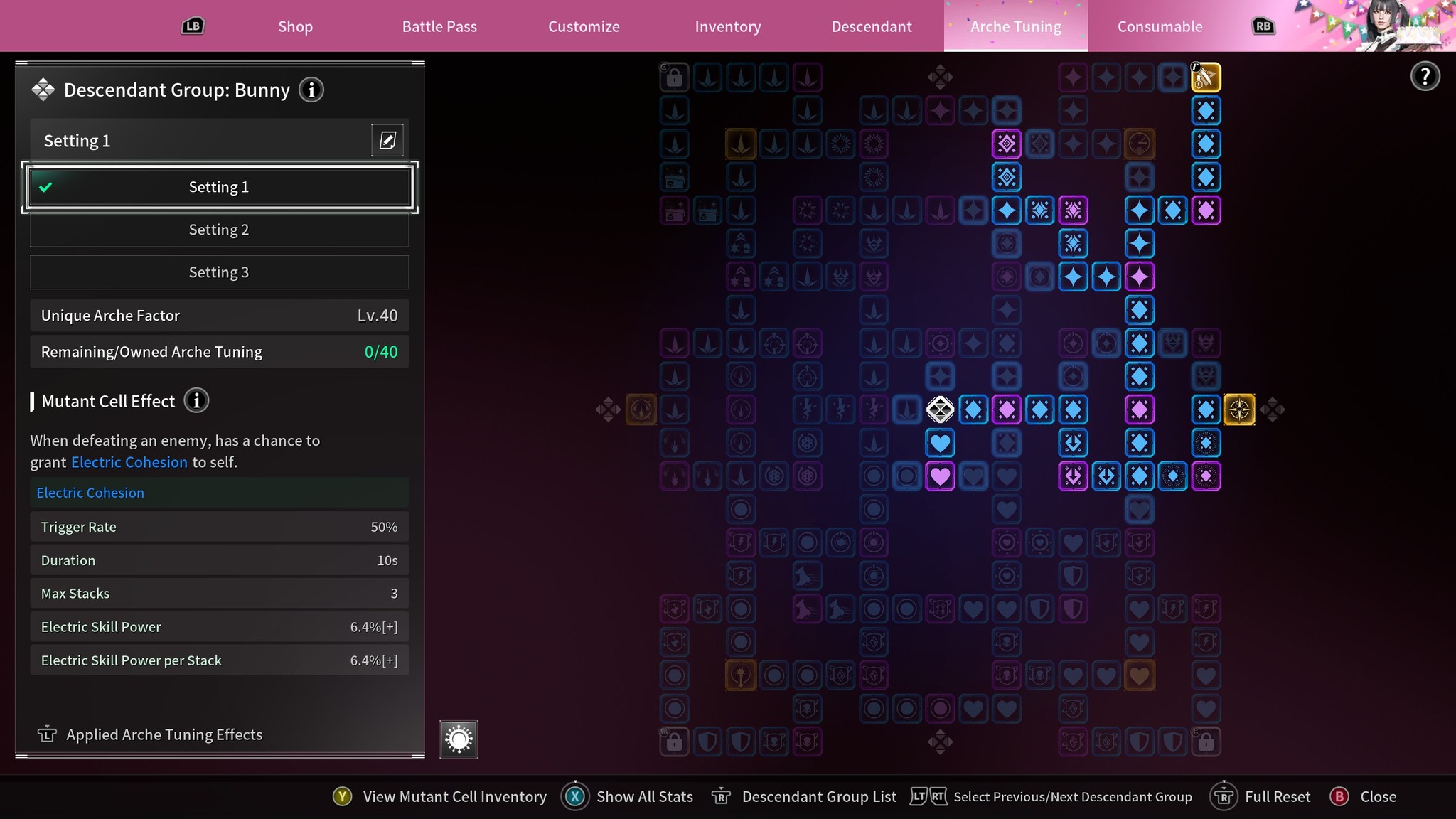The width and height of the screenshot is (1456, 819).
Task: Open the Descendant Group List
Action: (x=804, y=797)
